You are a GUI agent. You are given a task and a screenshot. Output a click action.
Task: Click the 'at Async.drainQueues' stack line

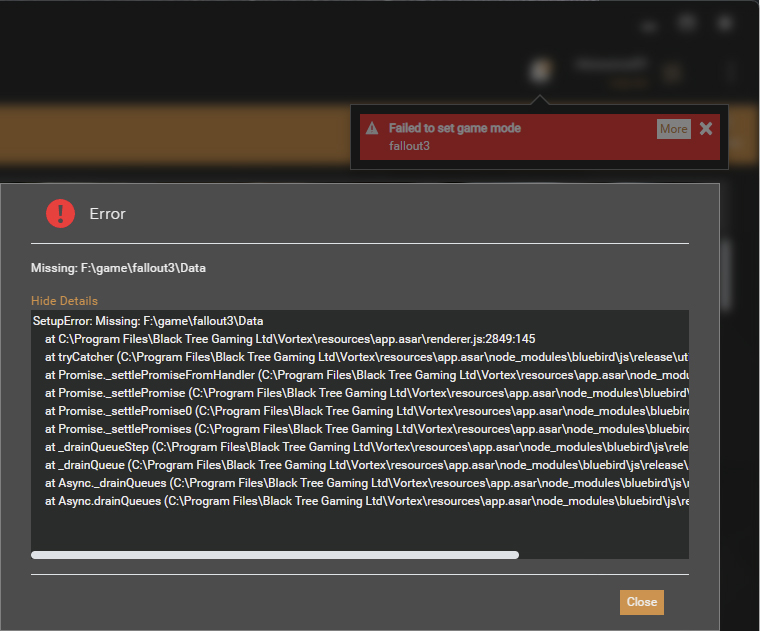(366, 501)
